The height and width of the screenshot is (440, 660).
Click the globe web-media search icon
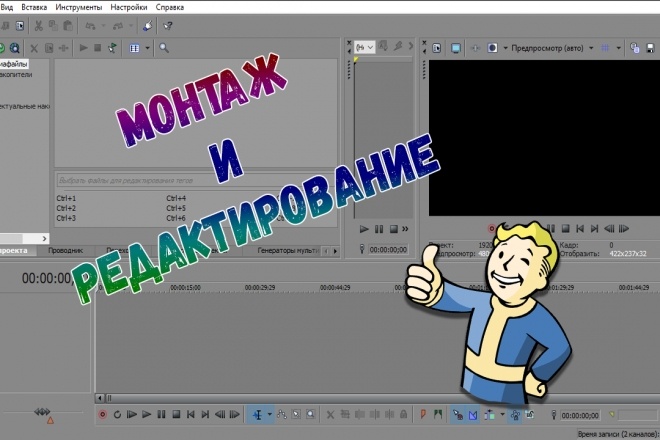click(15, 48)
